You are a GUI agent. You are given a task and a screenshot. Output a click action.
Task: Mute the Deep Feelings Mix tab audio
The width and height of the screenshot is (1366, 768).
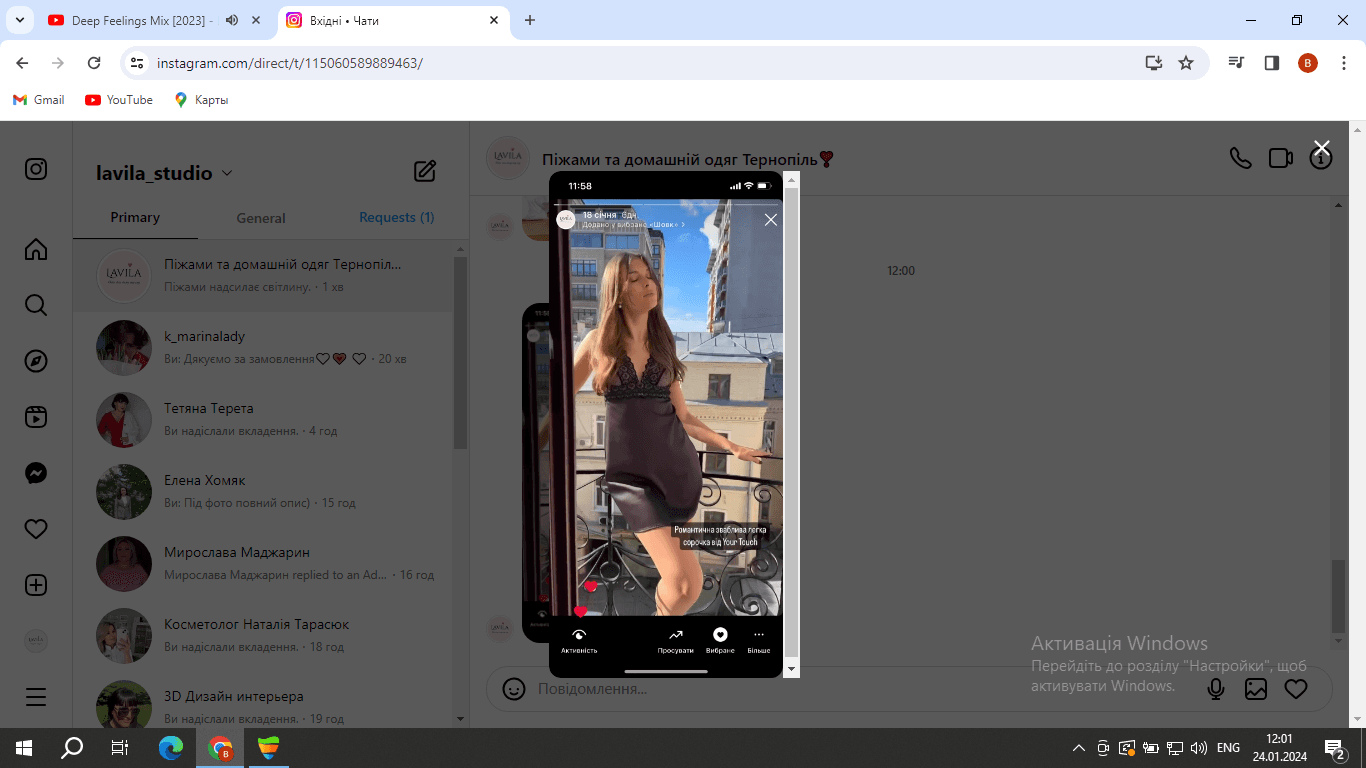232,20
